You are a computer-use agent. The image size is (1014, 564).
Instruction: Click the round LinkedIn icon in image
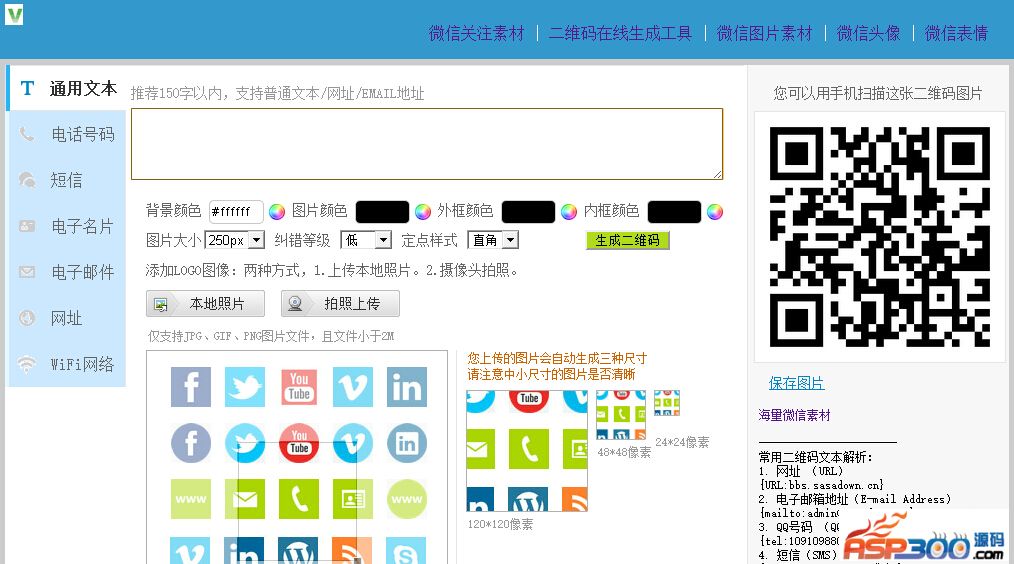[x=407, y=443]
